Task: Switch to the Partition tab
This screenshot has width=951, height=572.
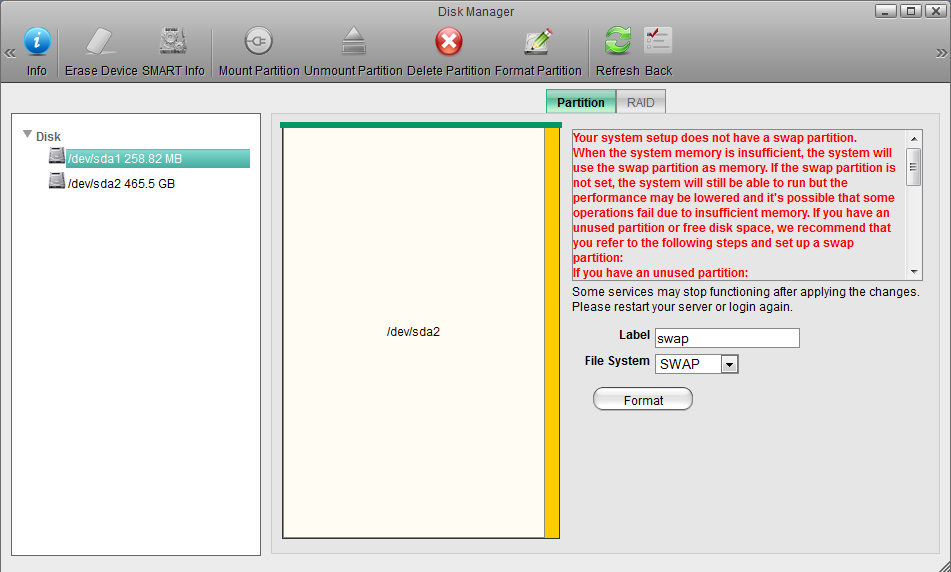Action: tap(580, 102)
